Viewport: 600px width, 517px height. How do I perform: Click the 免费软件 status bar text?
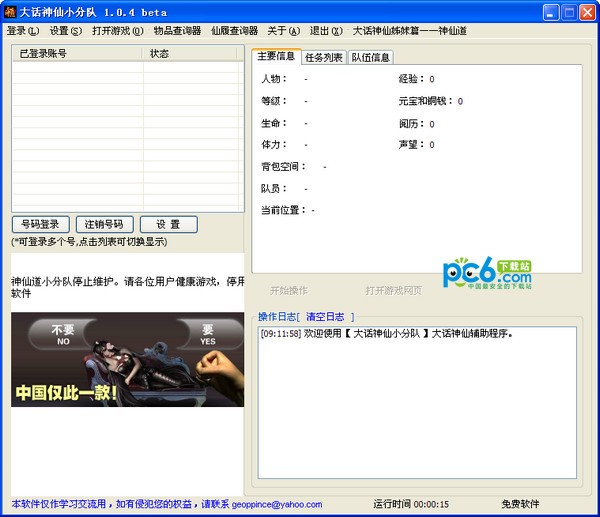(520, 504)
